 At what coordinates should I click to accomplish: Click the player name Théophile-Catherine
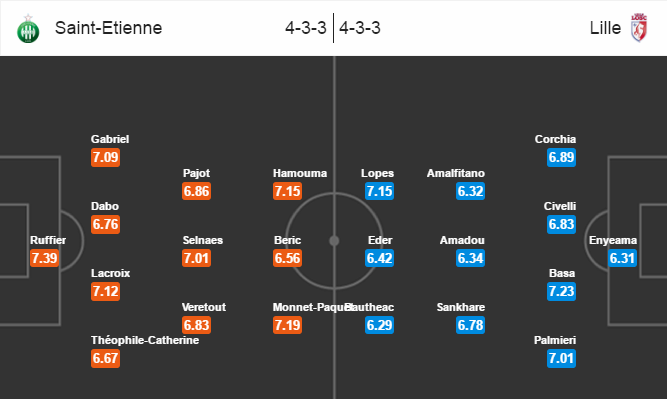pyautogui.click(x=145, y=340)
